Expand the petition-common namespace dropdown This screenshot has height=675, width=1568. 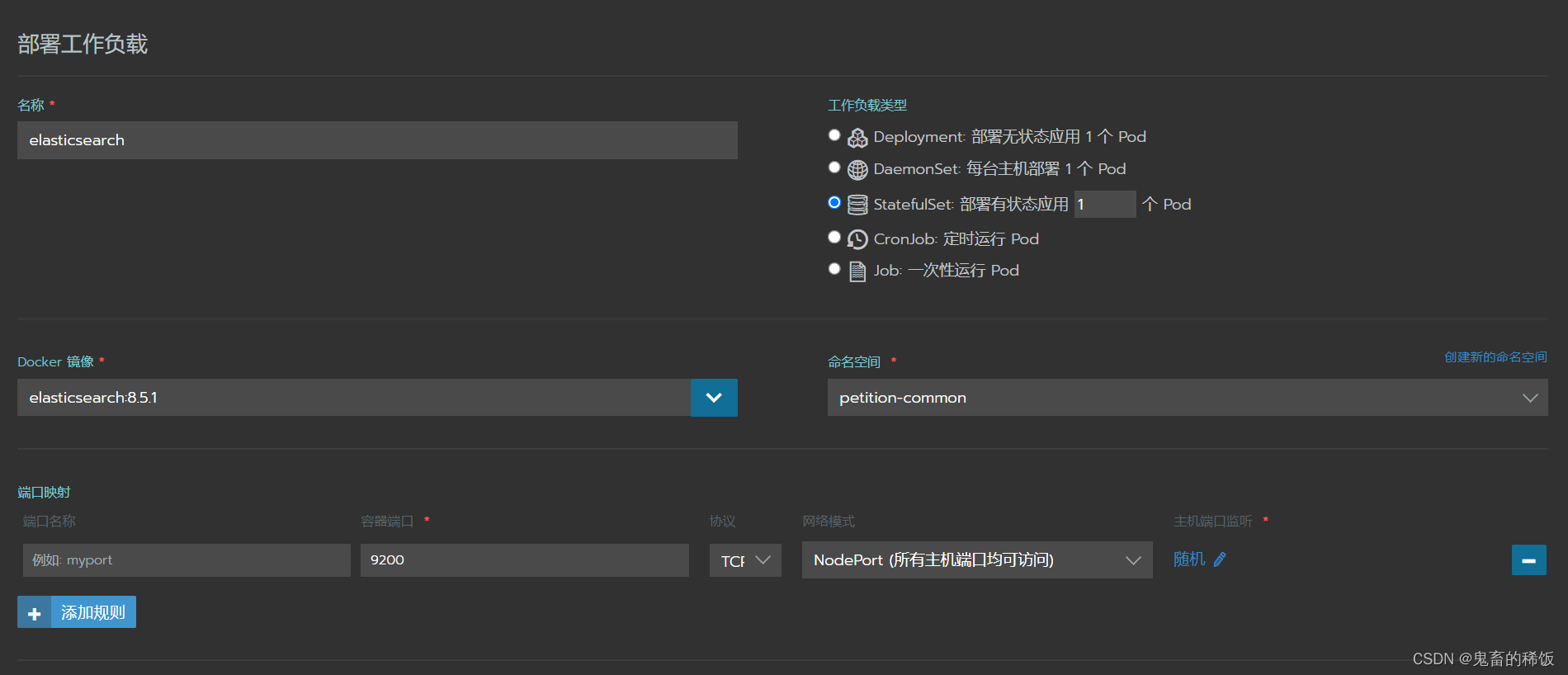pos(1187,398)
